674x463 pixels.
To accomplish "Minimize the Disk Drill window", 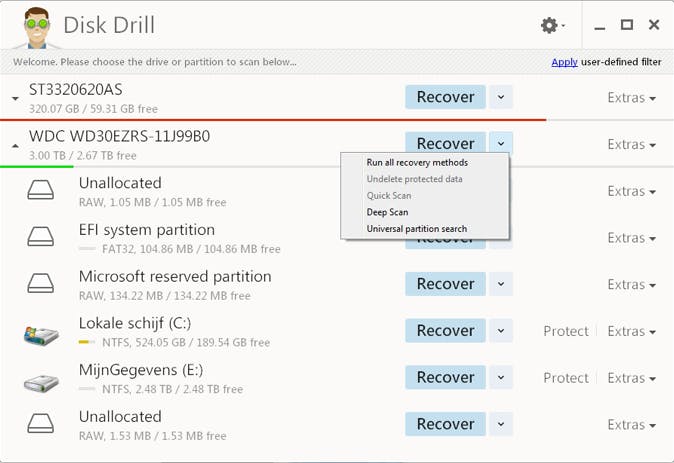I will click(x=600, y=28).
